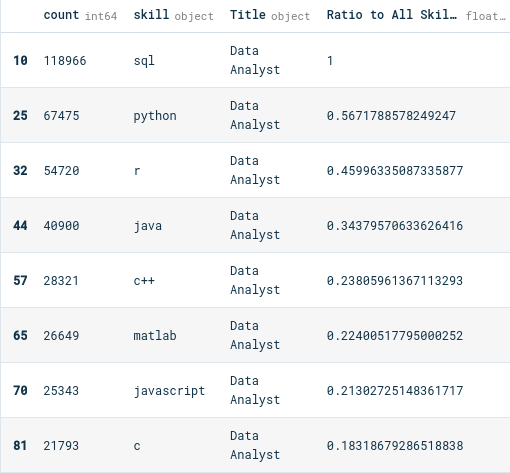Click ratio value 0.34379570633626416
This screenshot has width=510, height=473.
coord(395,226)
